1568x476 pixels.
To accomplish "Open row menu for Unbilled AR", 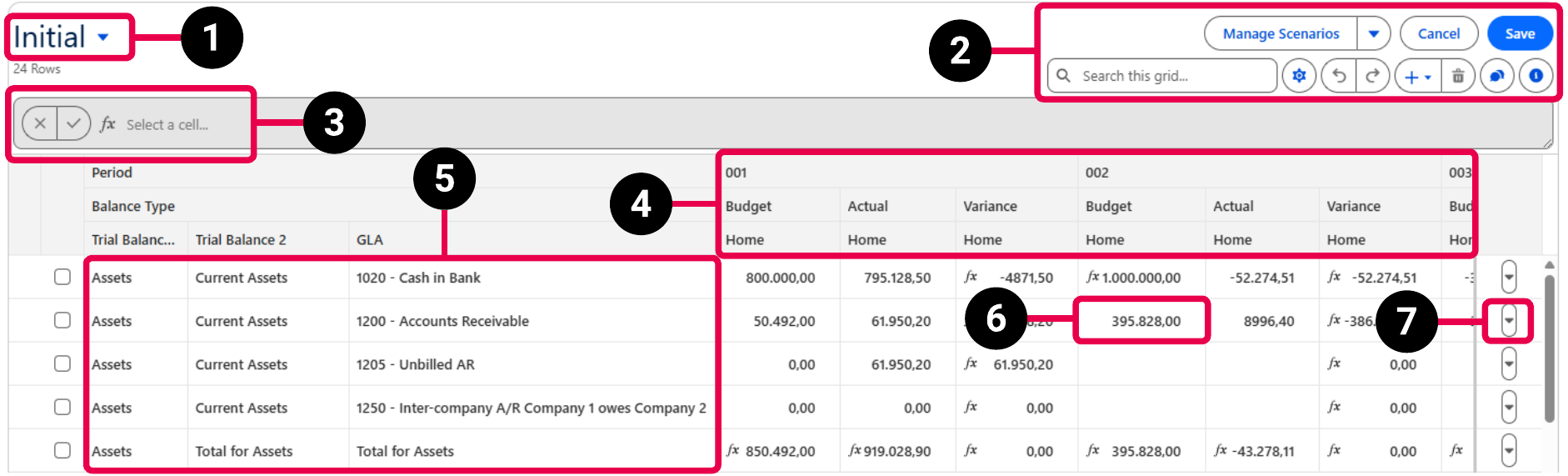I will (x=1509, y=363).
